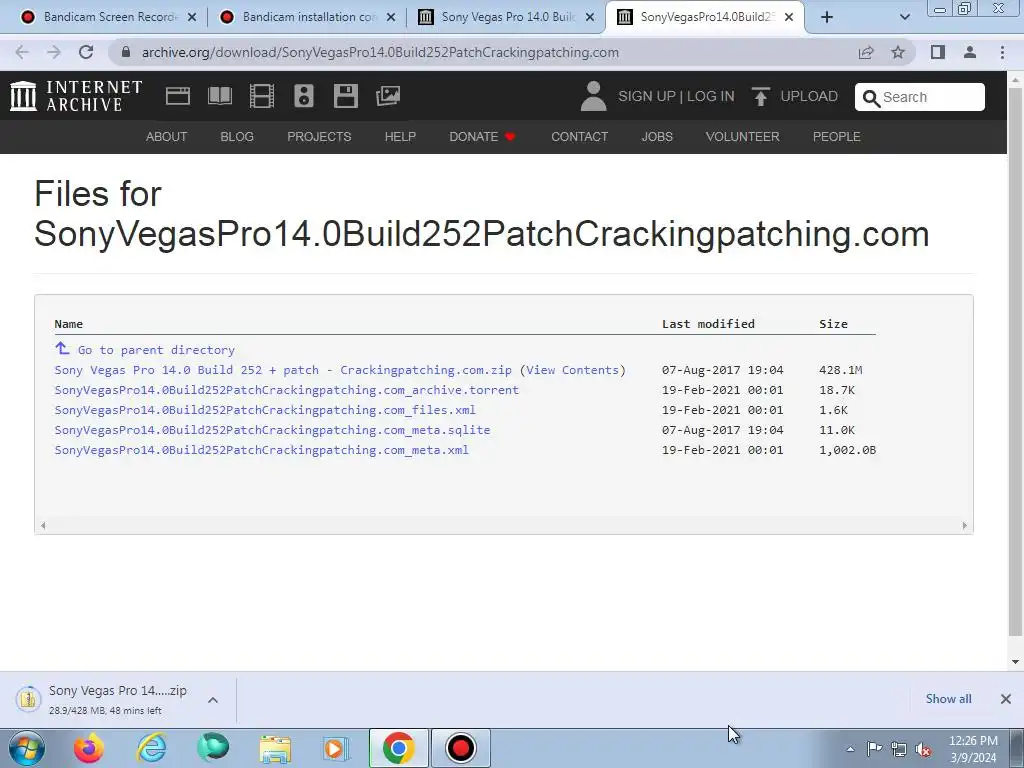The image size is (1024, 768).
Task: Open the JOBS menu item
Action: click(657, 136)
